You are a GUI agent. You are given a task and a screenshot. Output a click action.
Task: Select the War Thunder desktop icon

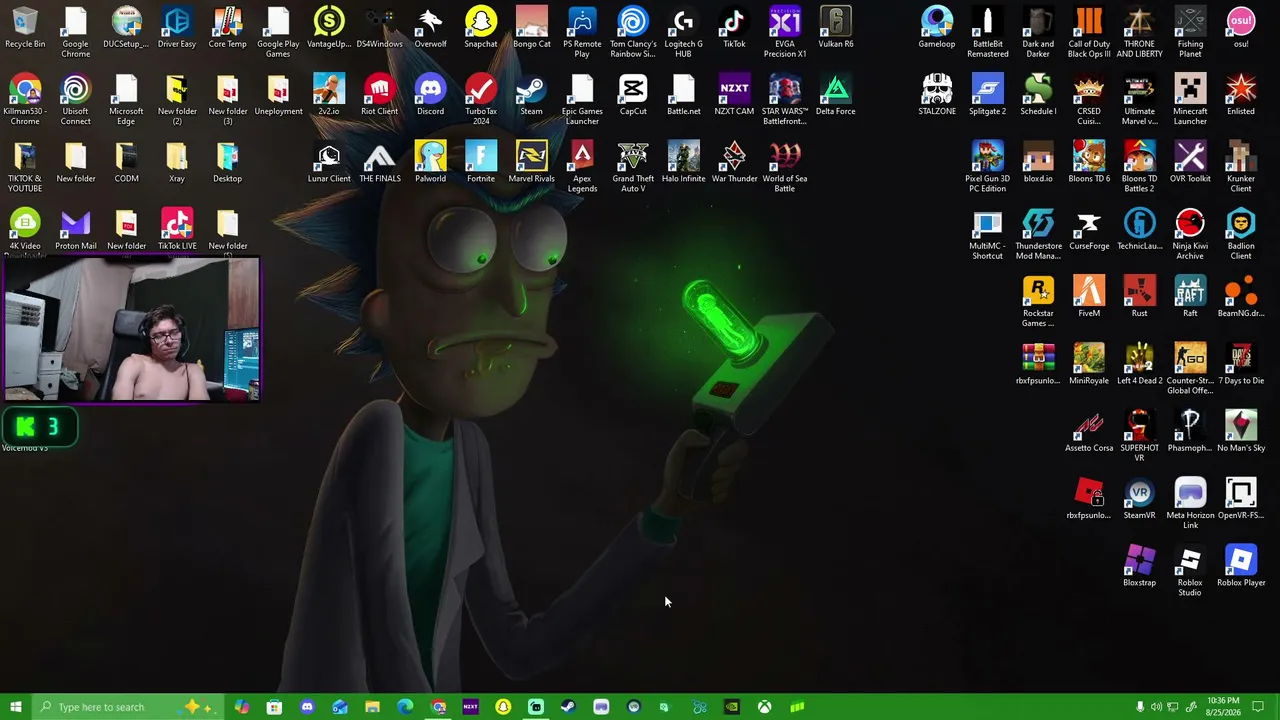(734, 163)
